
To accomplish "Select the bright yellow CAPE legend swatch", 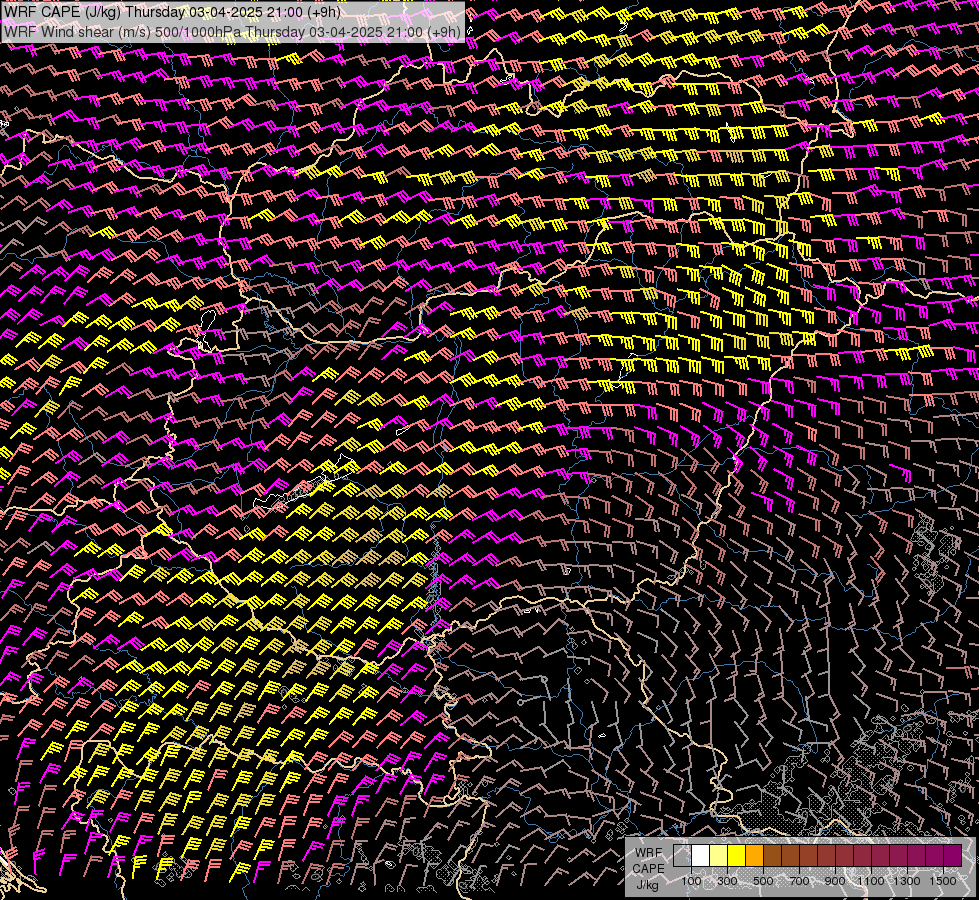I will tap(737, 855).
